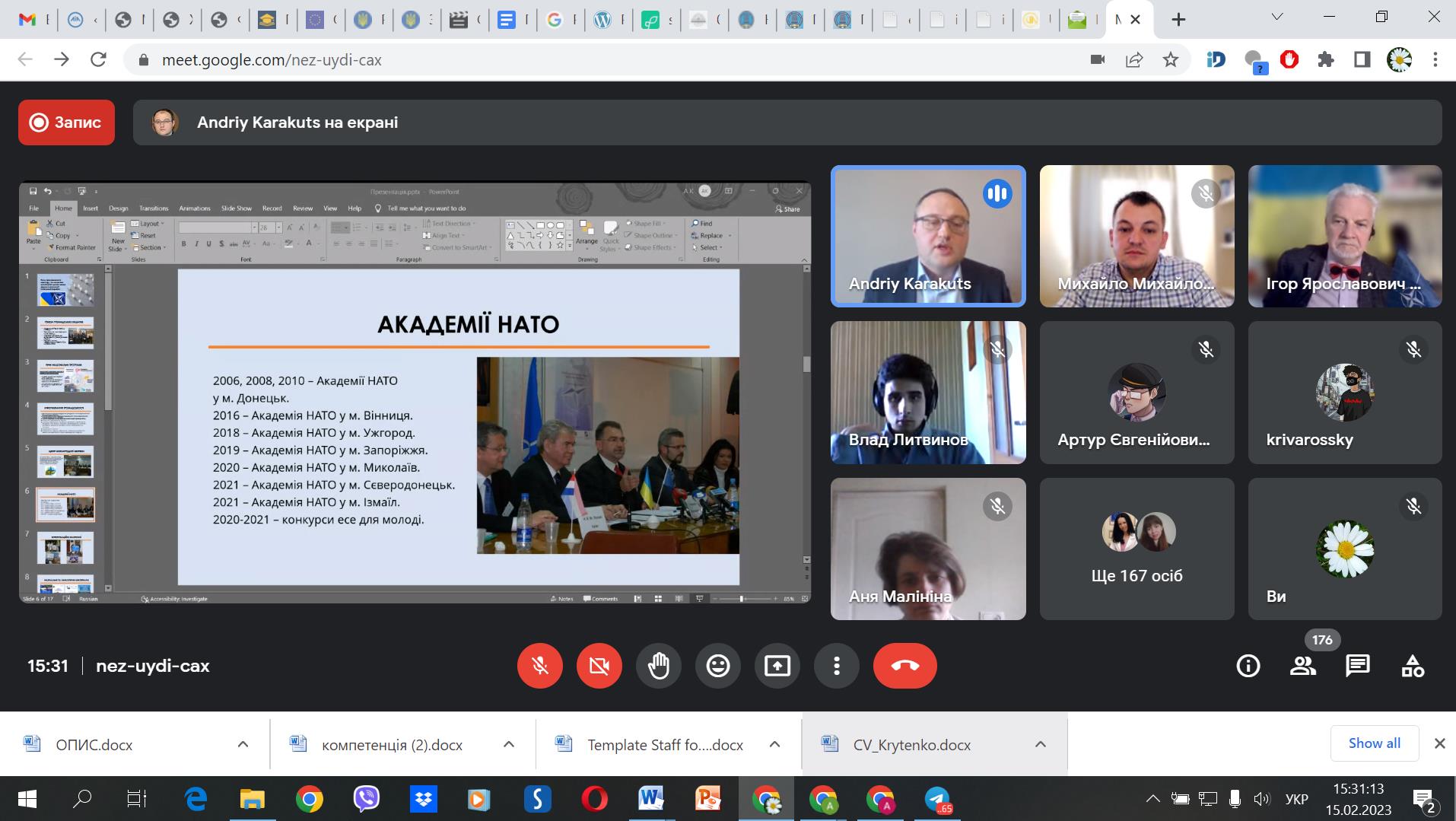The height and width of the screenshot is (821, 1456).
Task: Open Viber from taskbar
Action: click(367, 799)
